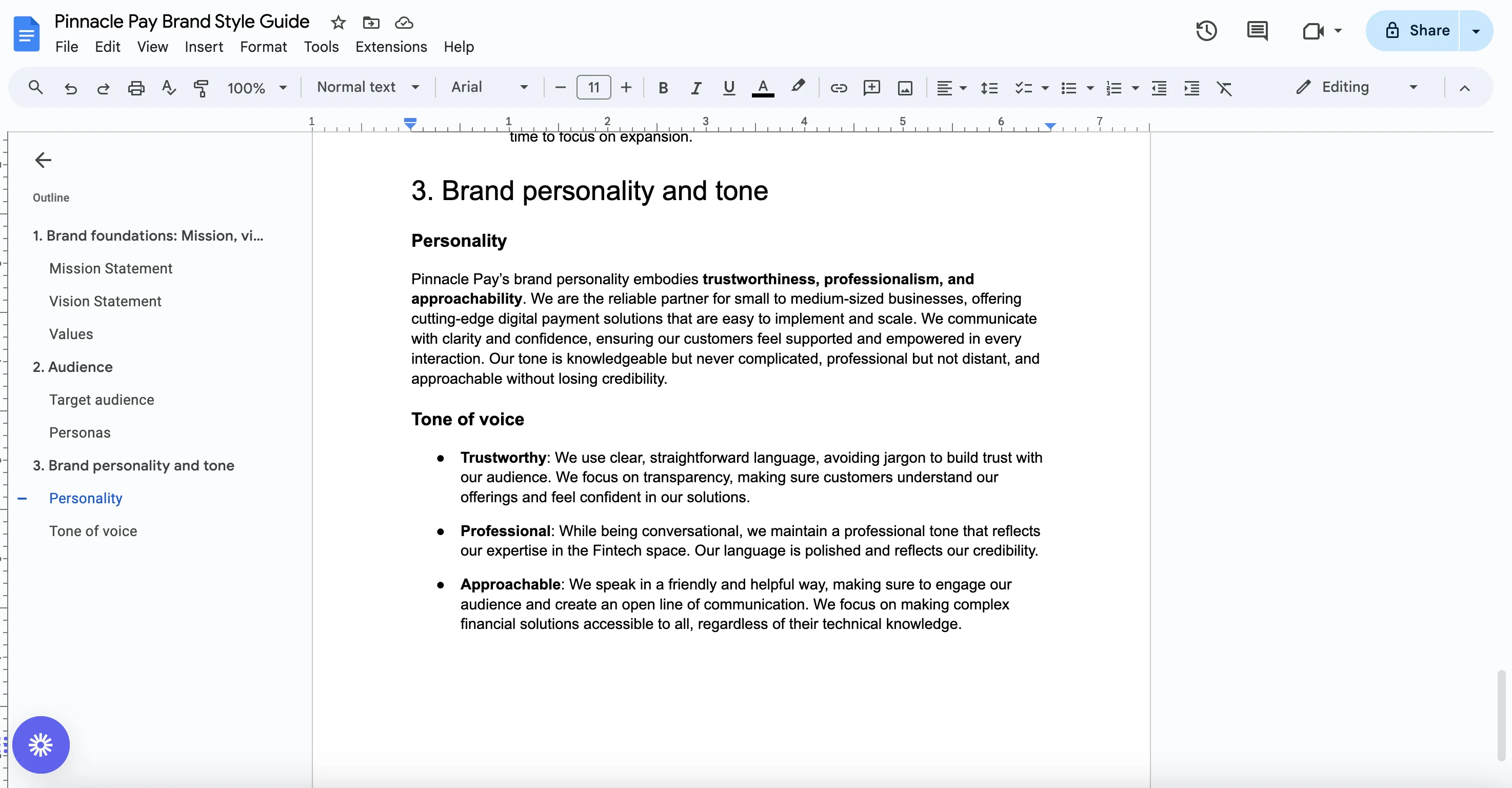
Task: Open the Normal text style dropdown
Action: point(367,87)
